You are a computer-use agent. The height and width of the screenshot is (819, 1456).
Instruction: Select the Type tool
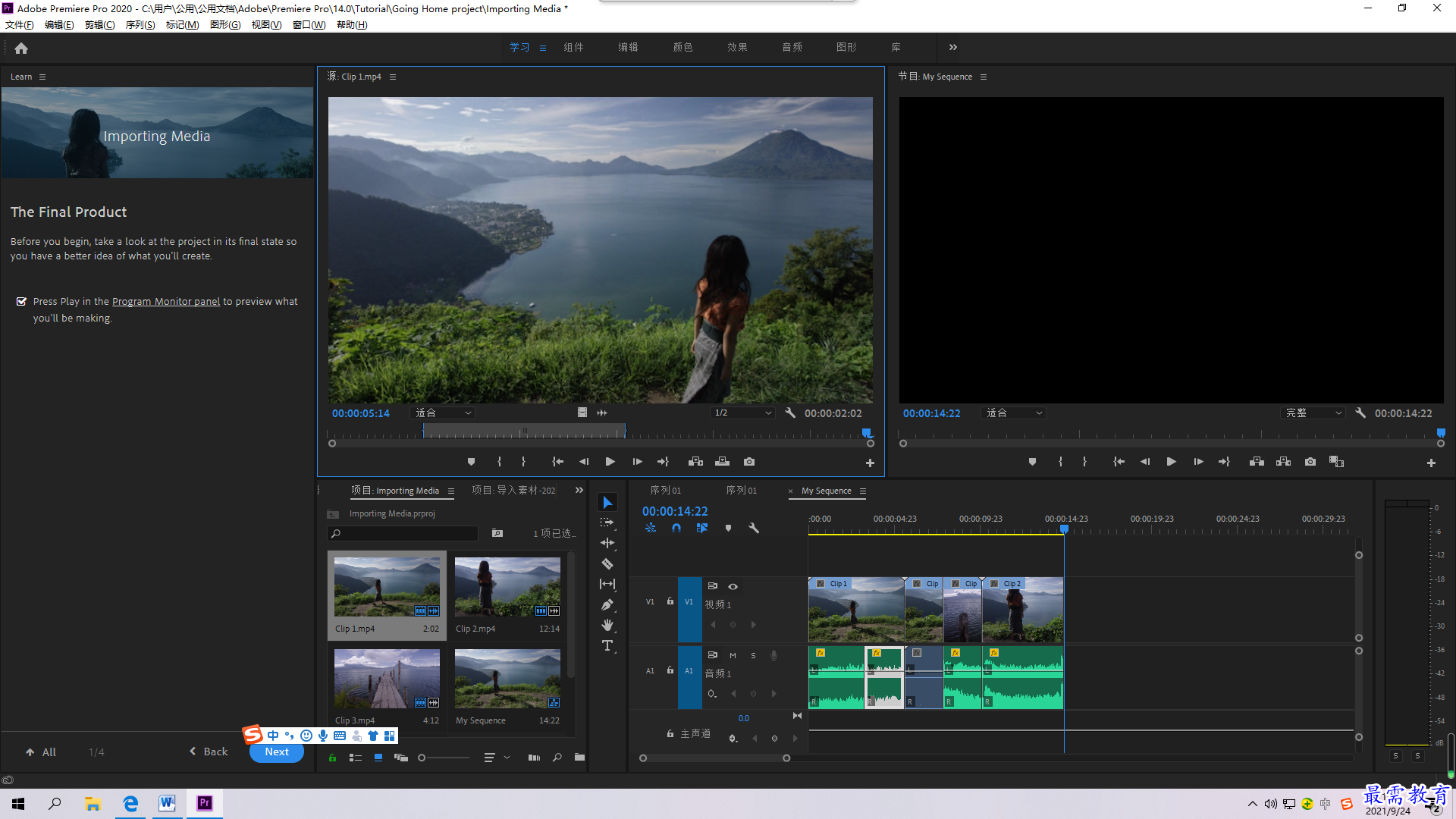click(x=607, y=645)
